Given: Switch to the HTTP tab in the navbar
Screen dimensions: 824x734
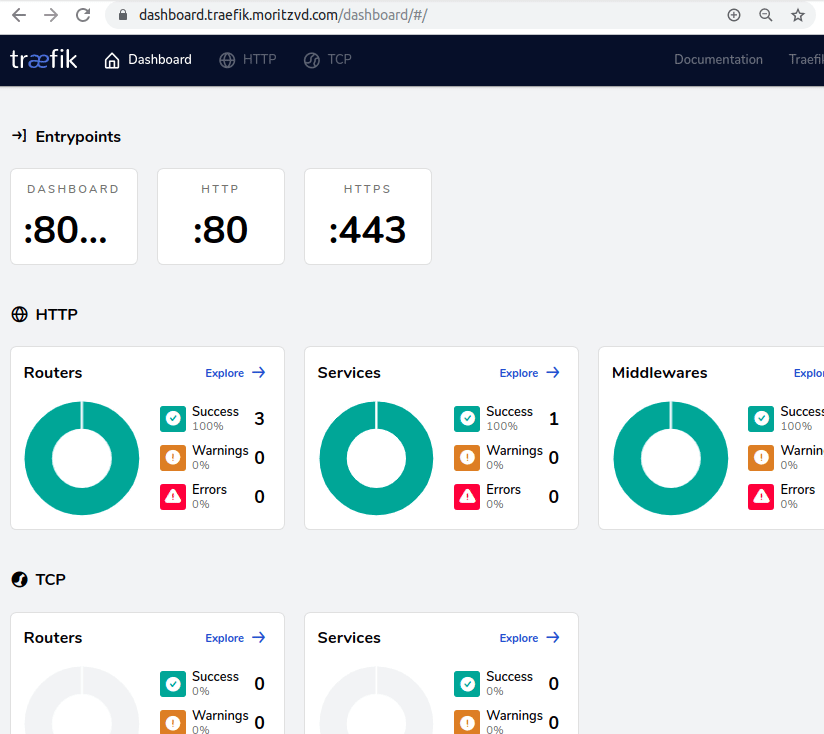Looking at the screenshot, I should [x=247, y=59].
